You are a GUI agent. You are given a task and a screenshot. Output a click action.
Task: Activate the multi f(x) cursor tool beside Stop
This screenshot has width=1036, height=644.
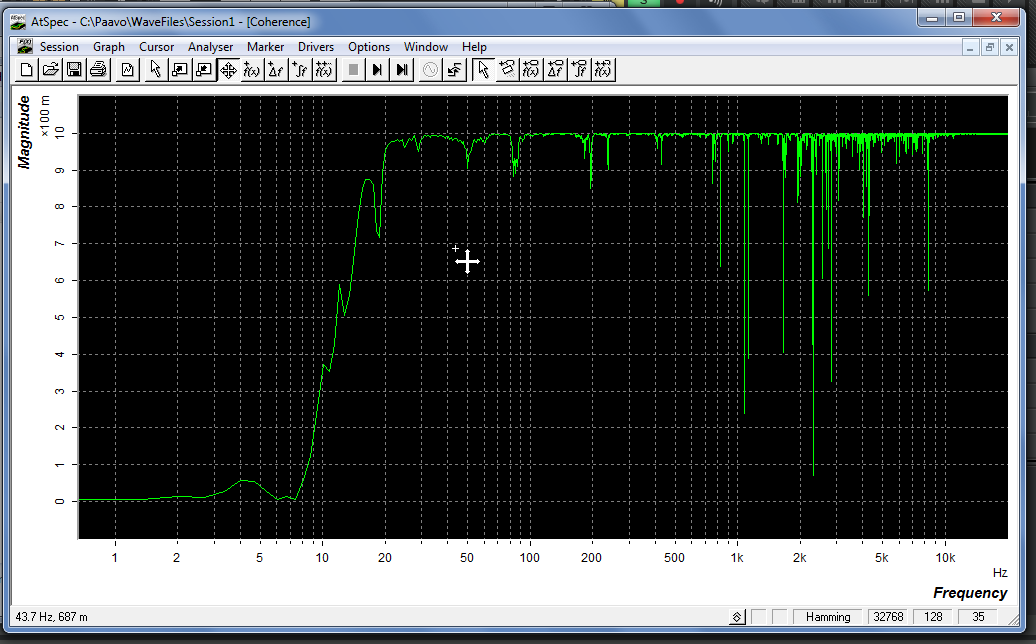[324, 69]
